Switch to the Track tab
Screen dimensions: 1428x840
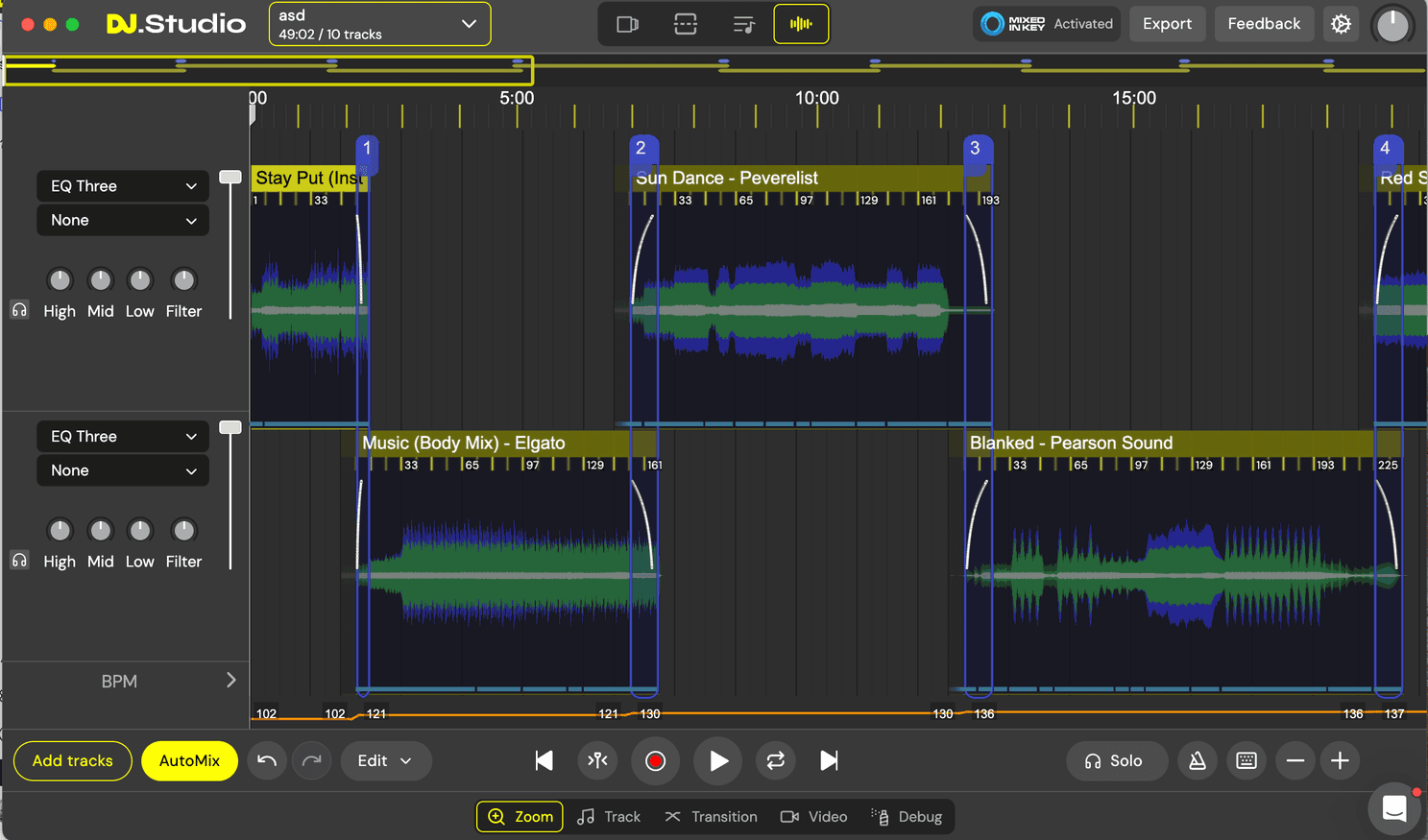point(609,817)
